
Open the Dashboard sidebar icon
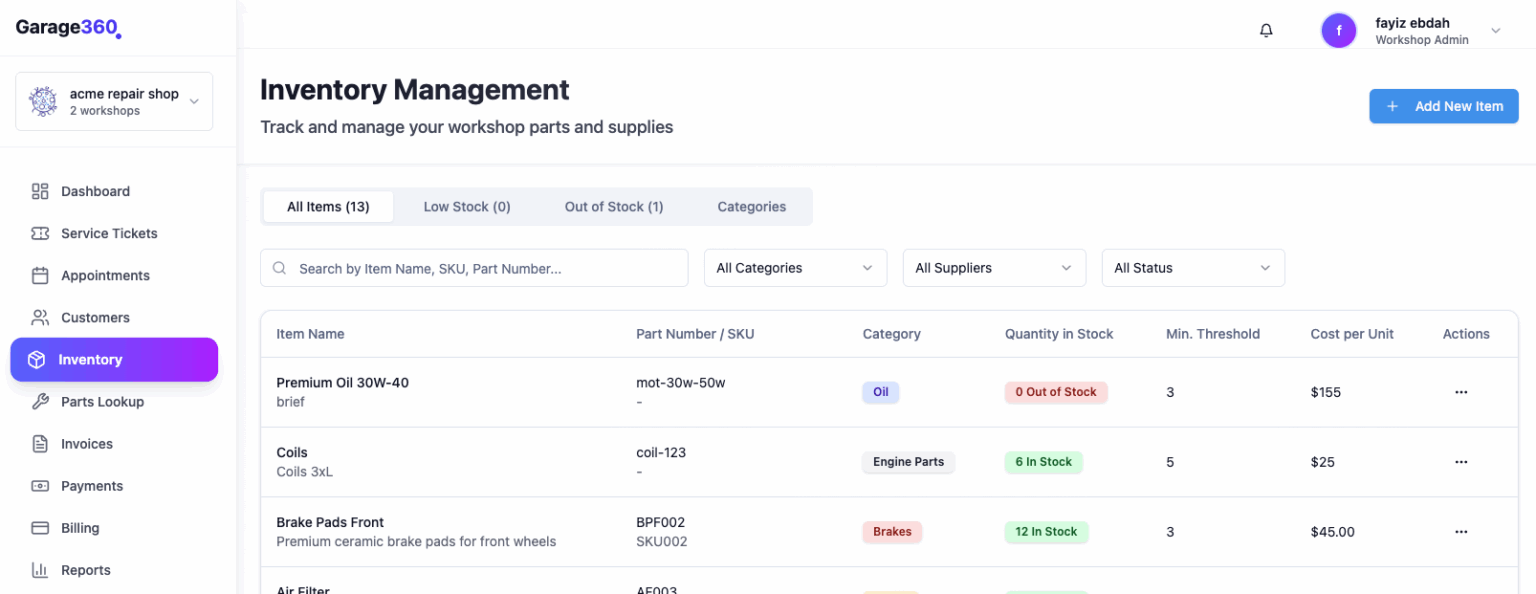[40, 191]
